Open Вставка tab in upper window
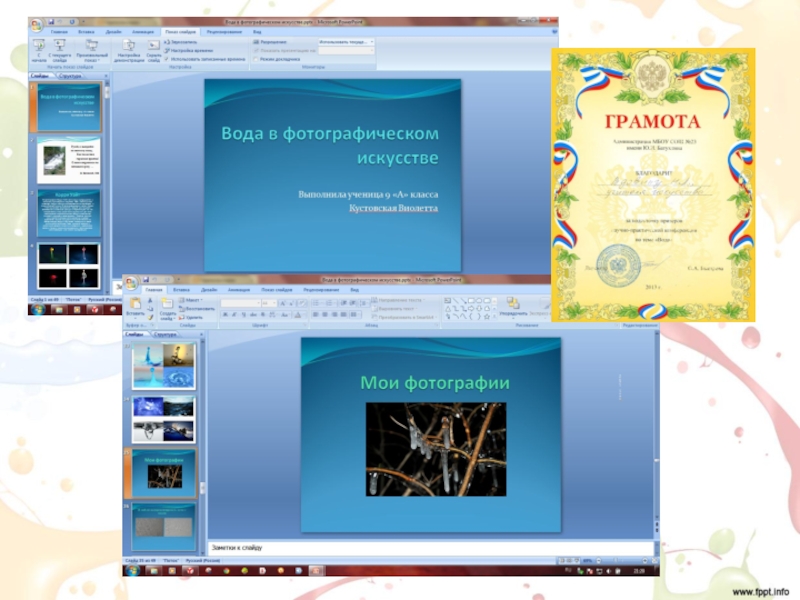This screenshot has width=800, height=600. pyautogui.click(x=86, y=32)
